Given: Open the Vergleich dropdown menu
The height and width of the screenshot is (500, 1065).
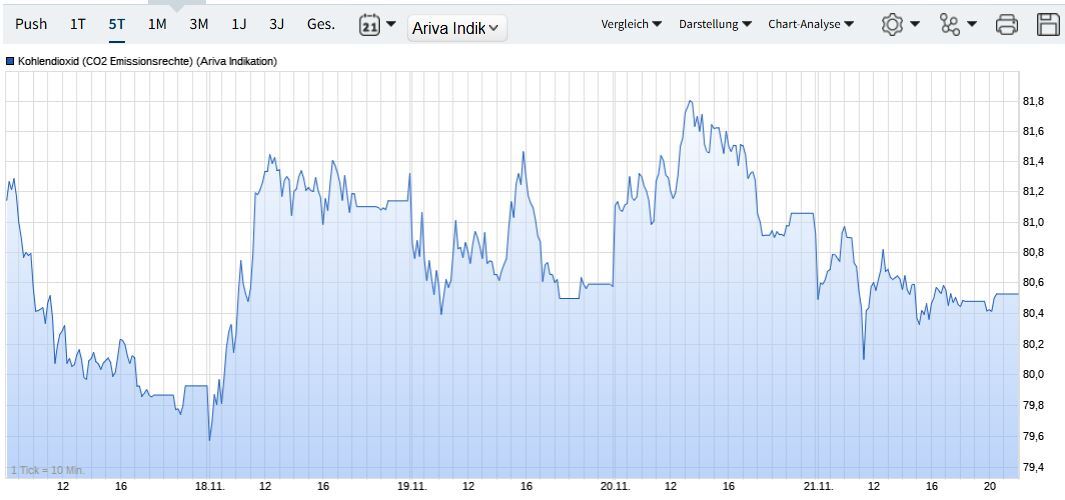Looking at the screenshot, I should [x=631, y=24].
